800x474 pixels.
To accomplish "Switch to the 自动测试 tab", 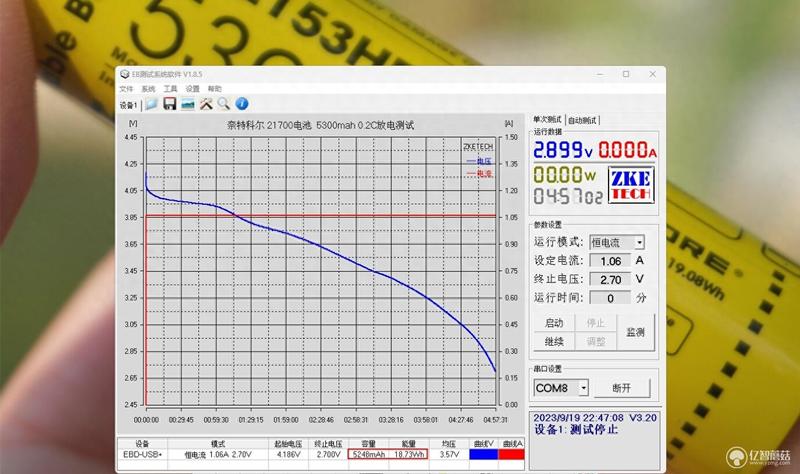I will point(582,120).
